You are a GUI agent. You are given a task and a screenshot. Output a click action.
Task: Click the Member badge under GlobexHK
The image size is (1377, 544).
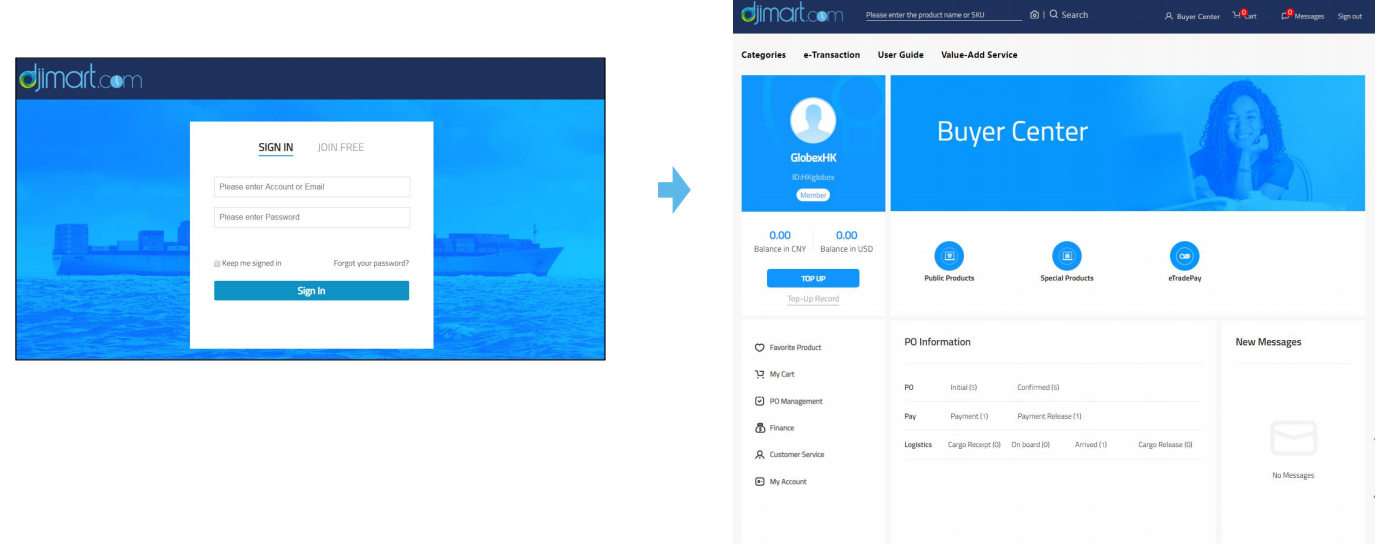click(813, 195)
